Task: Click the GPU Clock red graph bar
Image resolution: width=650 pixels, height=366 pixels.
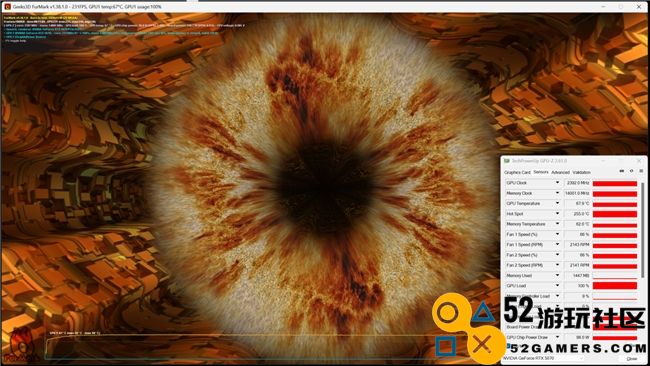Action: click(615, 183)
